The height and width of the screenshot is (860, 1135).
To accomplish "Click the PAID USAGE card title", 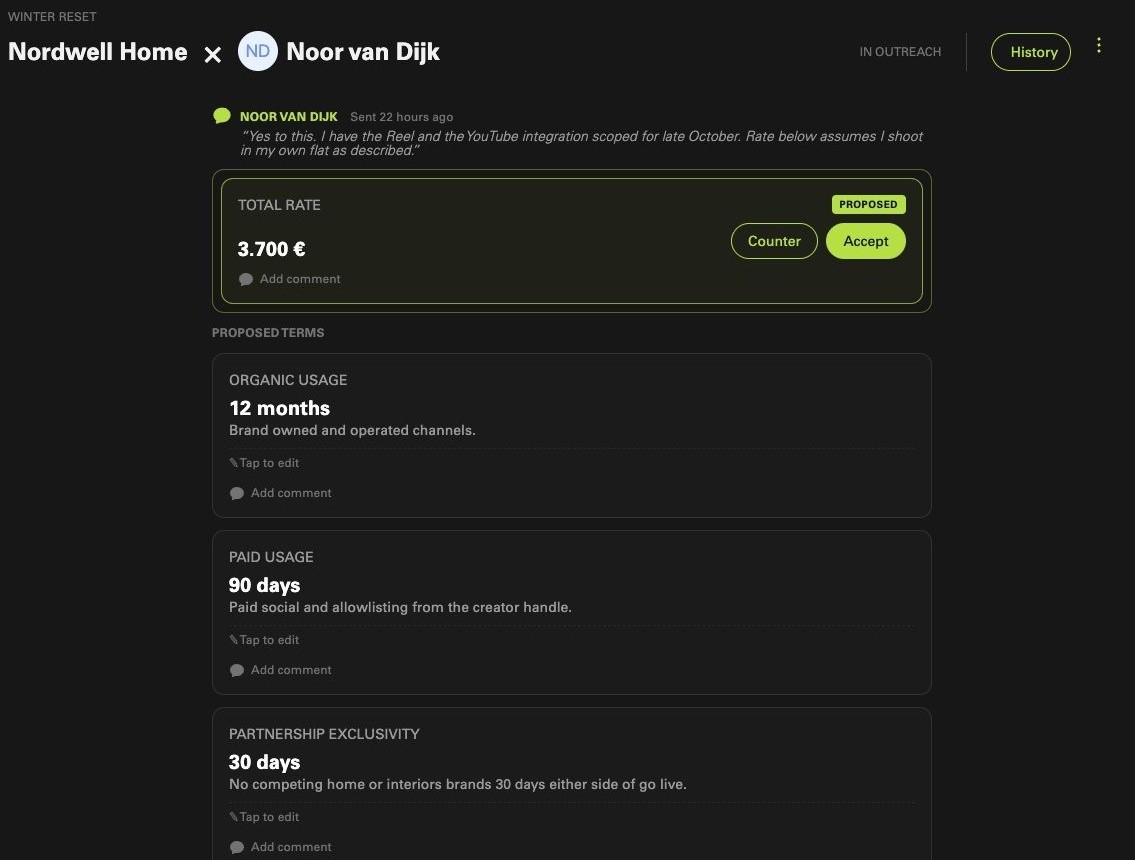I will point(271,557).
